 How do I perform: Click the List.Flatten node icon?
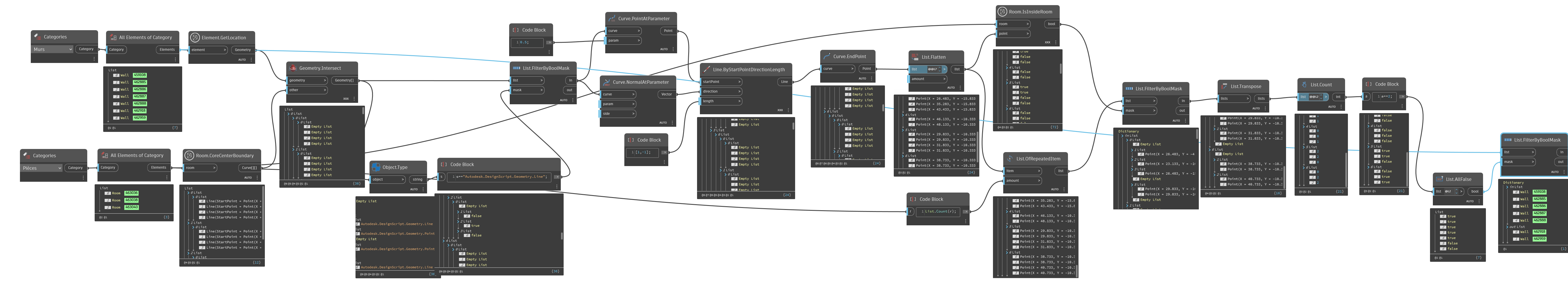(x=915, y=57)
